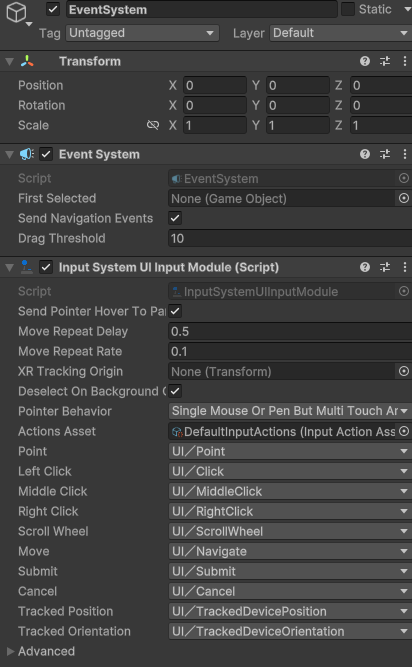Open the Pointer Behavior dropdown
Screen dimensions: 412x667
(290, 411)
